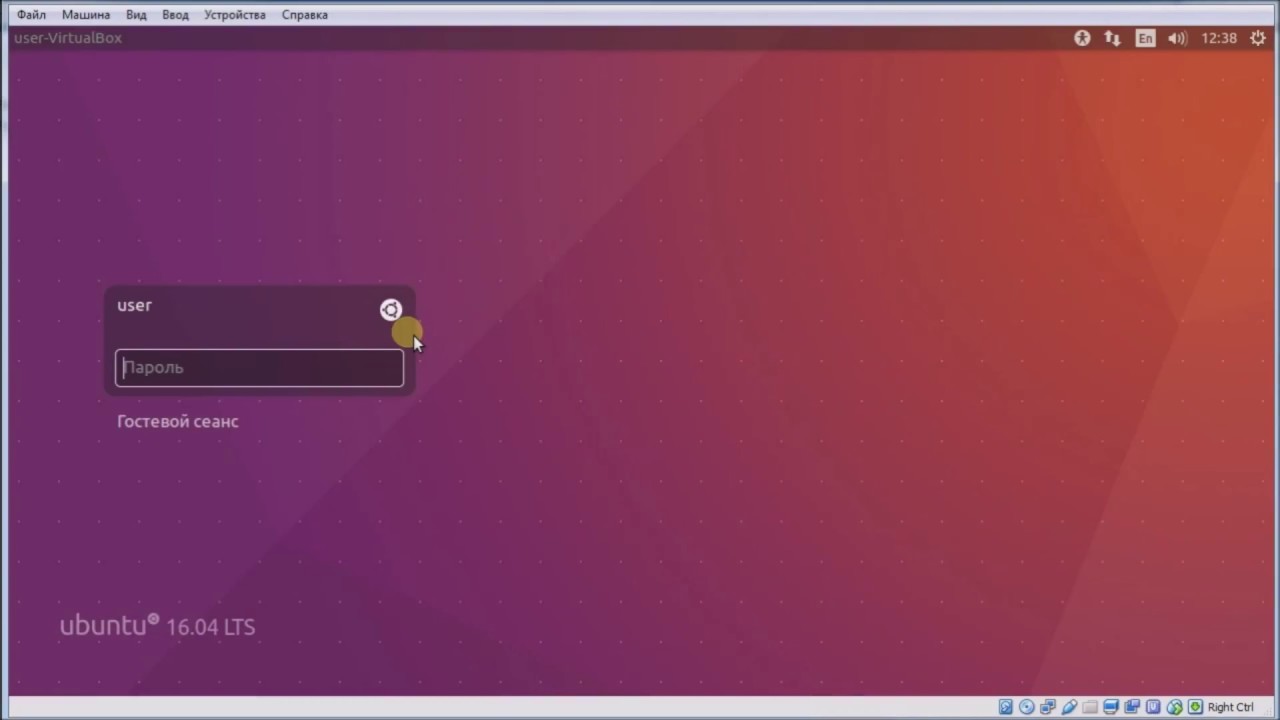Viewport: 1280px width, 720px height.
Task: Click the network adapters status icon
Action: (1048, 707)
